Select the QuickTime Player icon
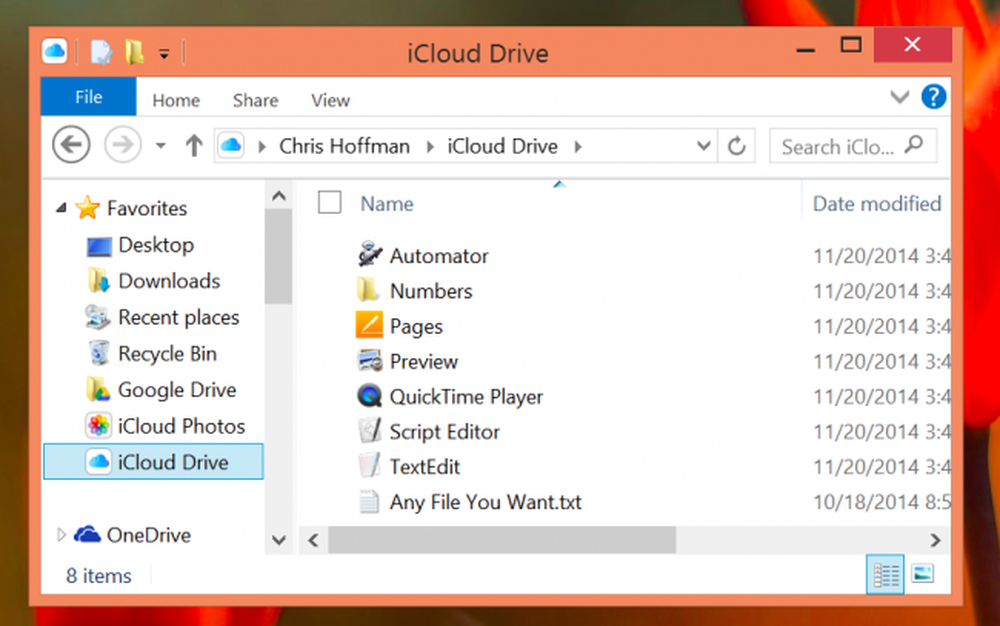 [369, 395]
